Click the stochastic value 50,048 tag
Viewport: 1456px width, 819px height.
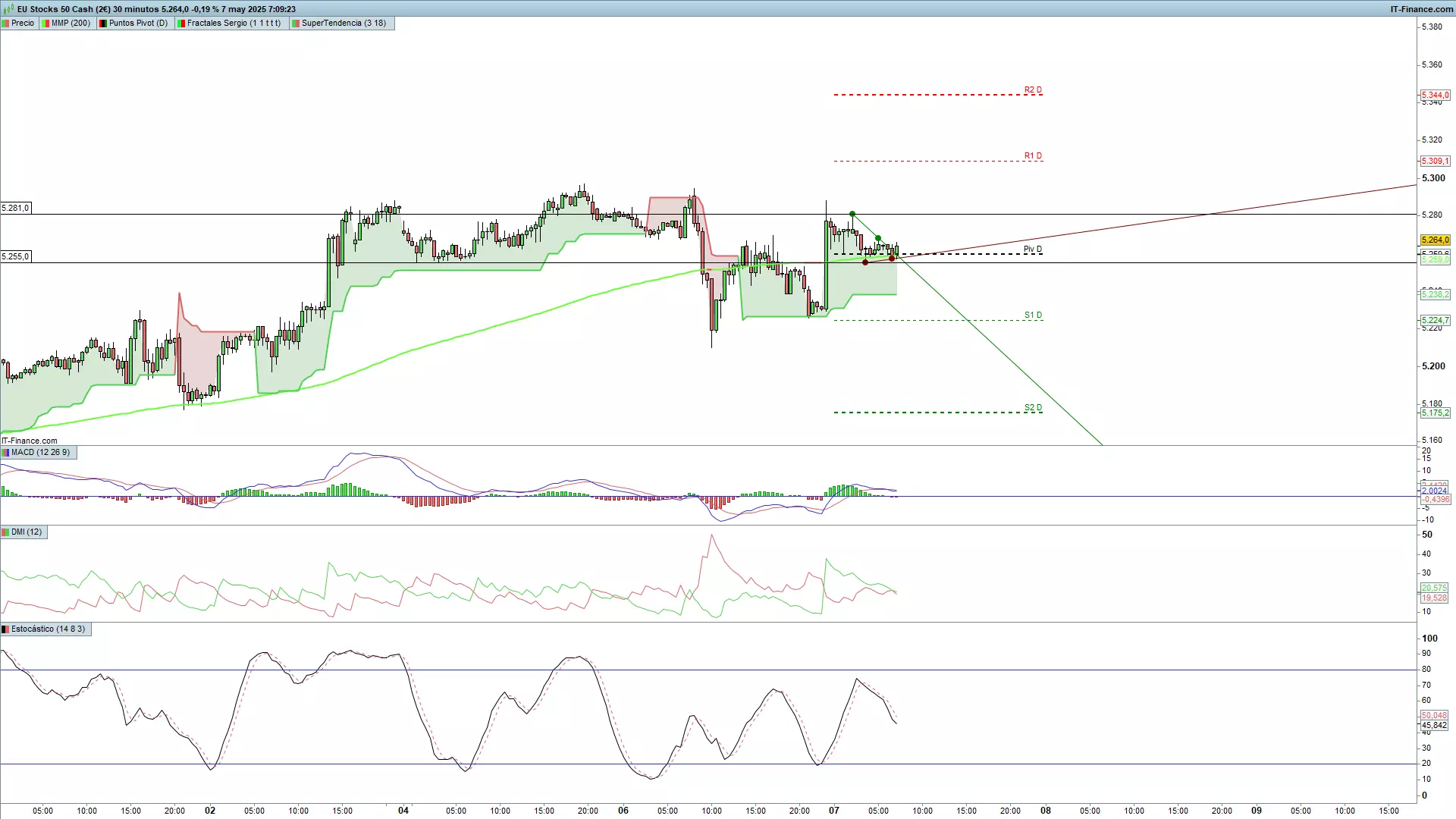(x=1434, y=715)
